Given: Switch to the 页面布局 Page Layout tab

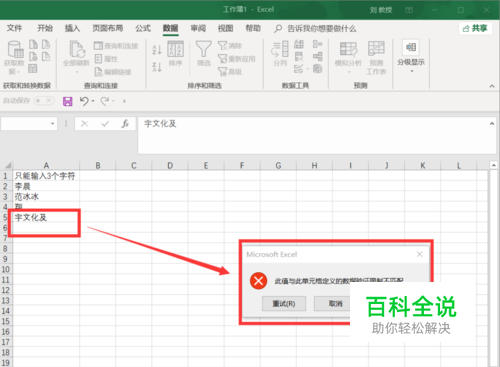Looking at the screenshot, I should click(x=108, y=28).
